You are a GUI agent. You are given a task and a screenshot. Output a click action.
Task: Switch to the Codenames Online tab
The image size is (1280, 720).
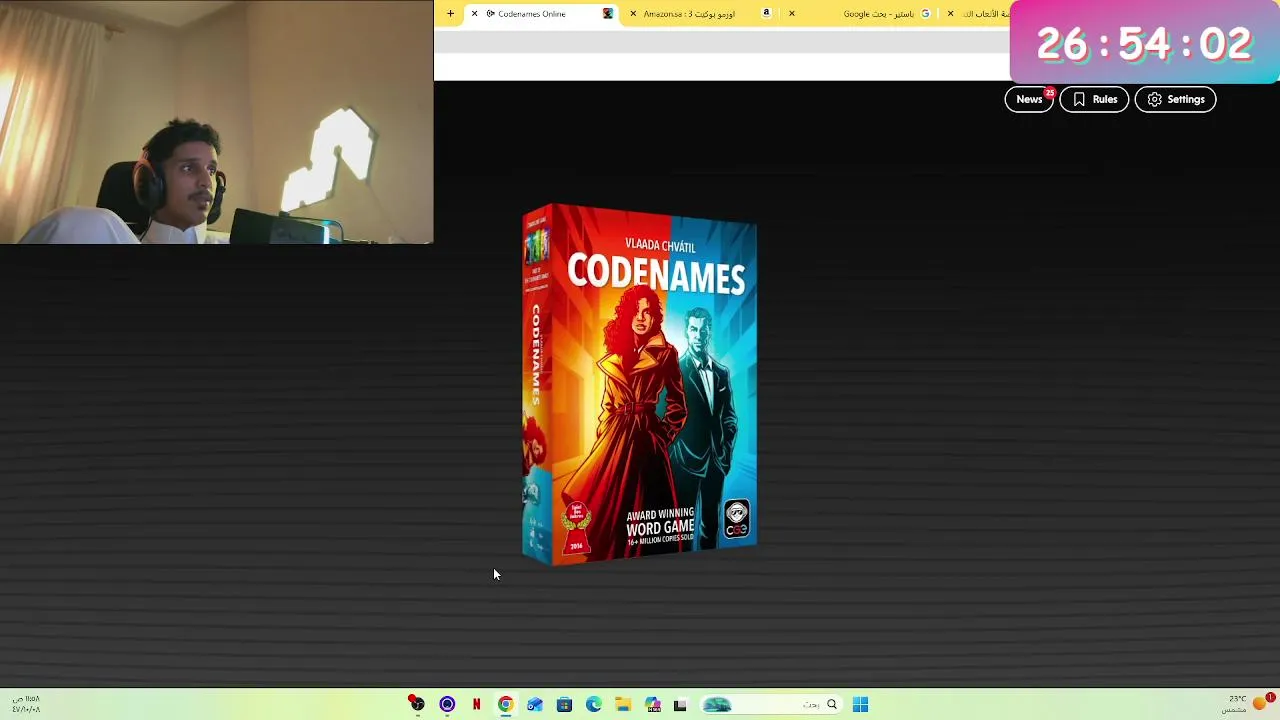tap(540, 13)
